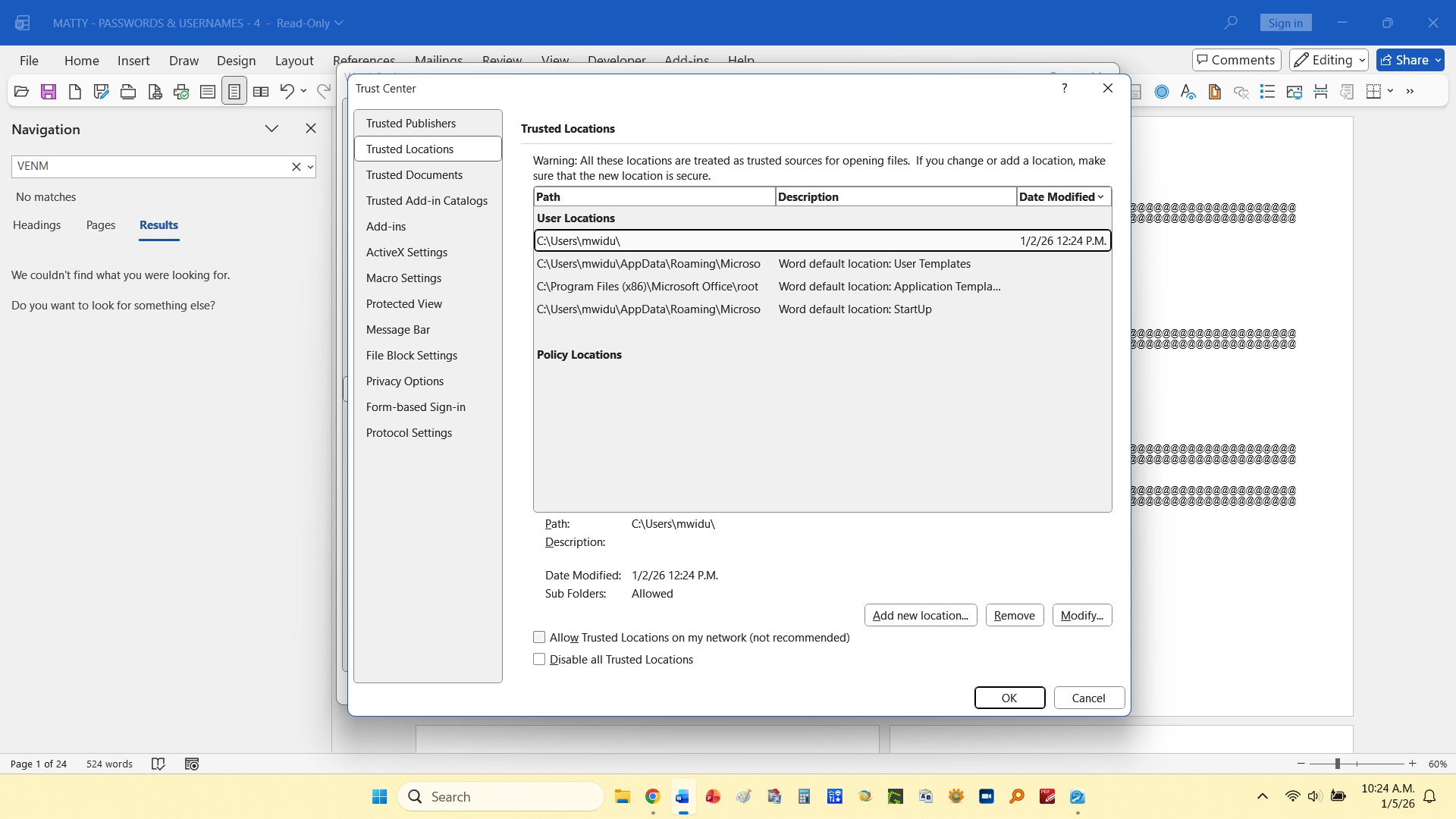Select Macro Settings in Trust Center
1456x819 pixels.
click(x=403, y=278)
